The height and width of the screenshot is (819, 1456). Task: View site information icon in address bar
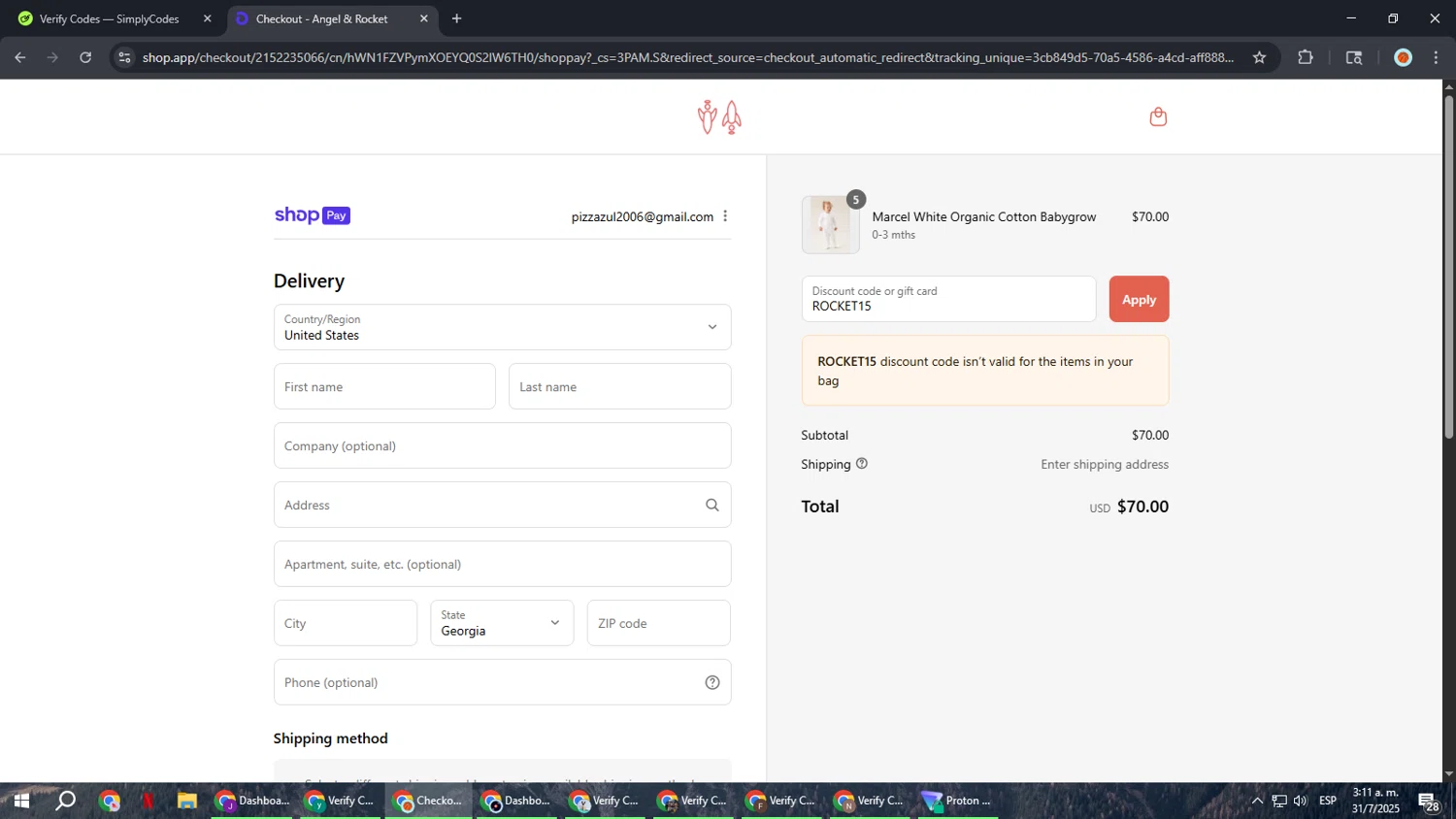click(123, 57)
